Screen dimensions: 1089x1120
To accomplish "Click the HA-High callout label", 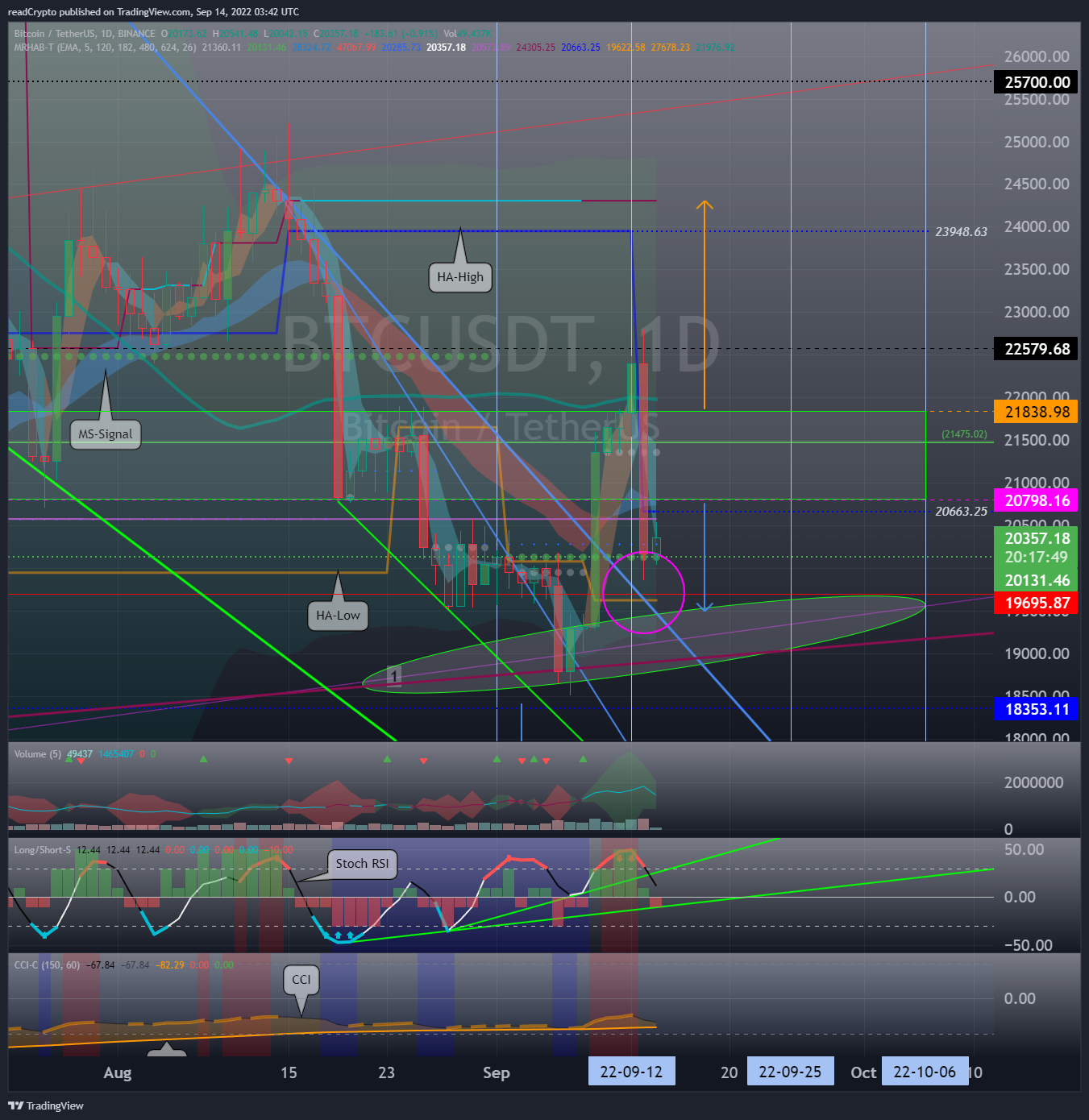I will click(460, 277).
